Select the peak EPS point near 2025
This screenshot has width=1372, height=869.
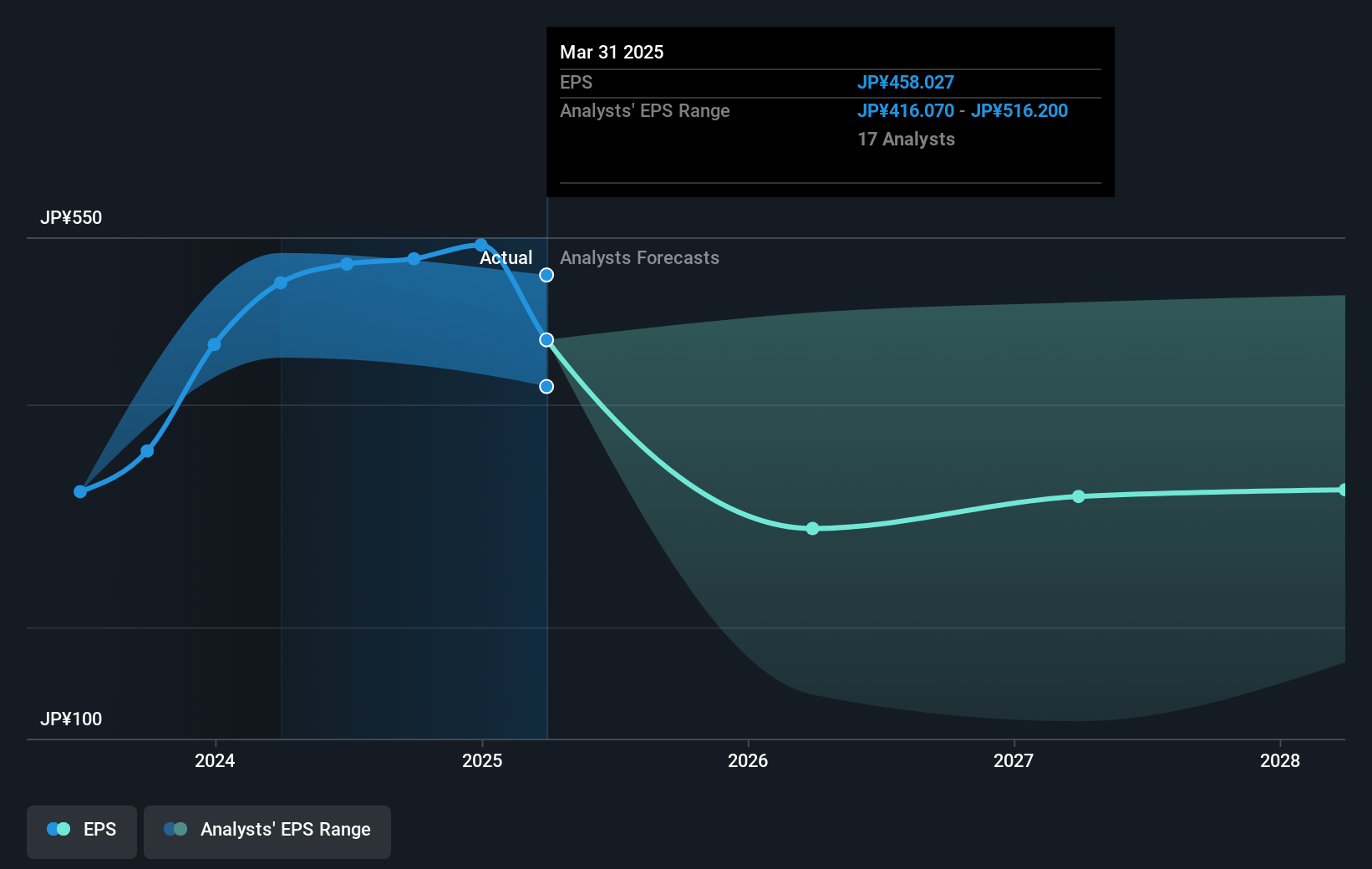(481, 245)
